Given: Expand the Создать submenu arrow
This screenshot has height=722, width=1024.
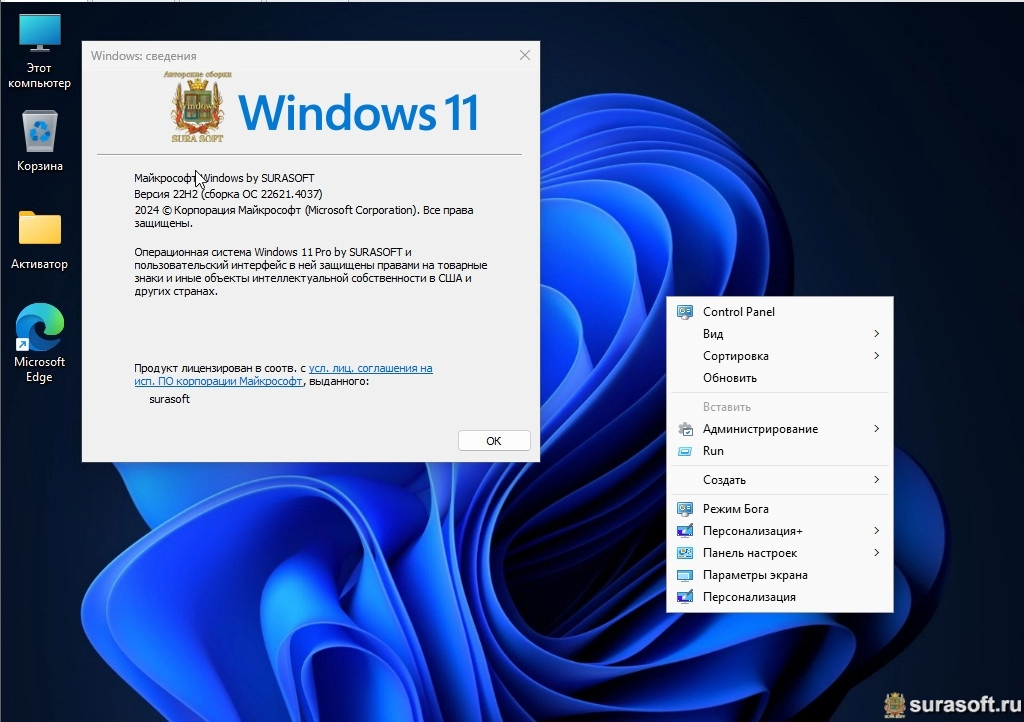Looking at the screenshot, I should pyautogui.click(x=876, y=480).
